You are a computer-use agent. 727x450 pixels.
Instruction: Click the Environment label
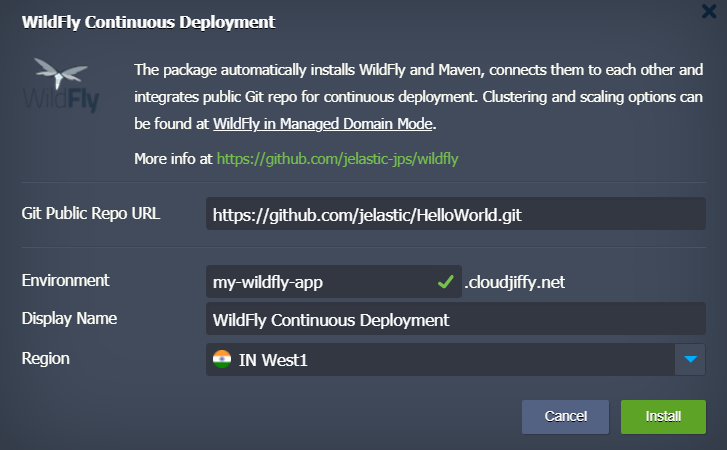point(65,281)
